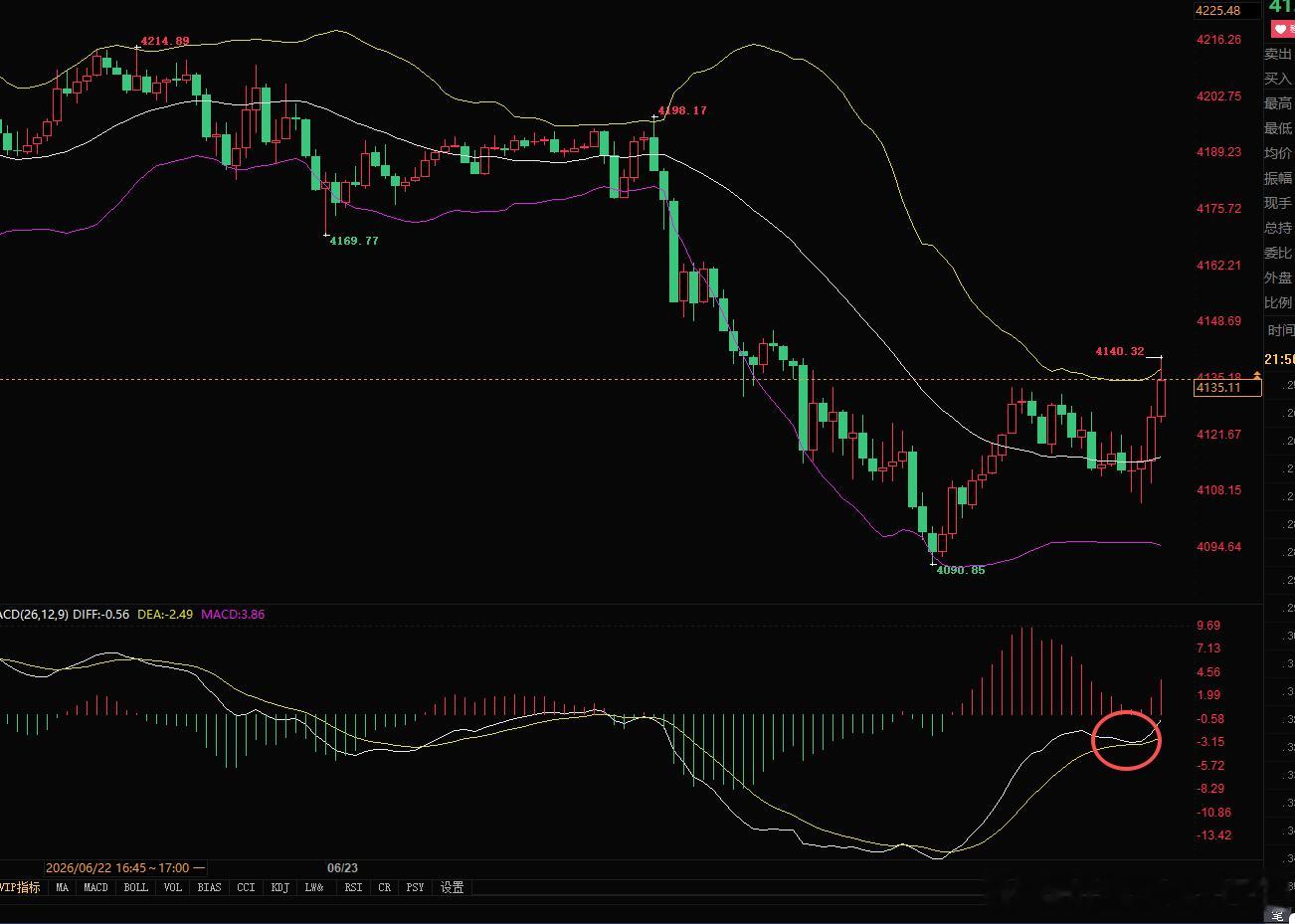1295x924 pixels.
Task: Click the 4148.69 price axis label
Action: (1218, 321)
